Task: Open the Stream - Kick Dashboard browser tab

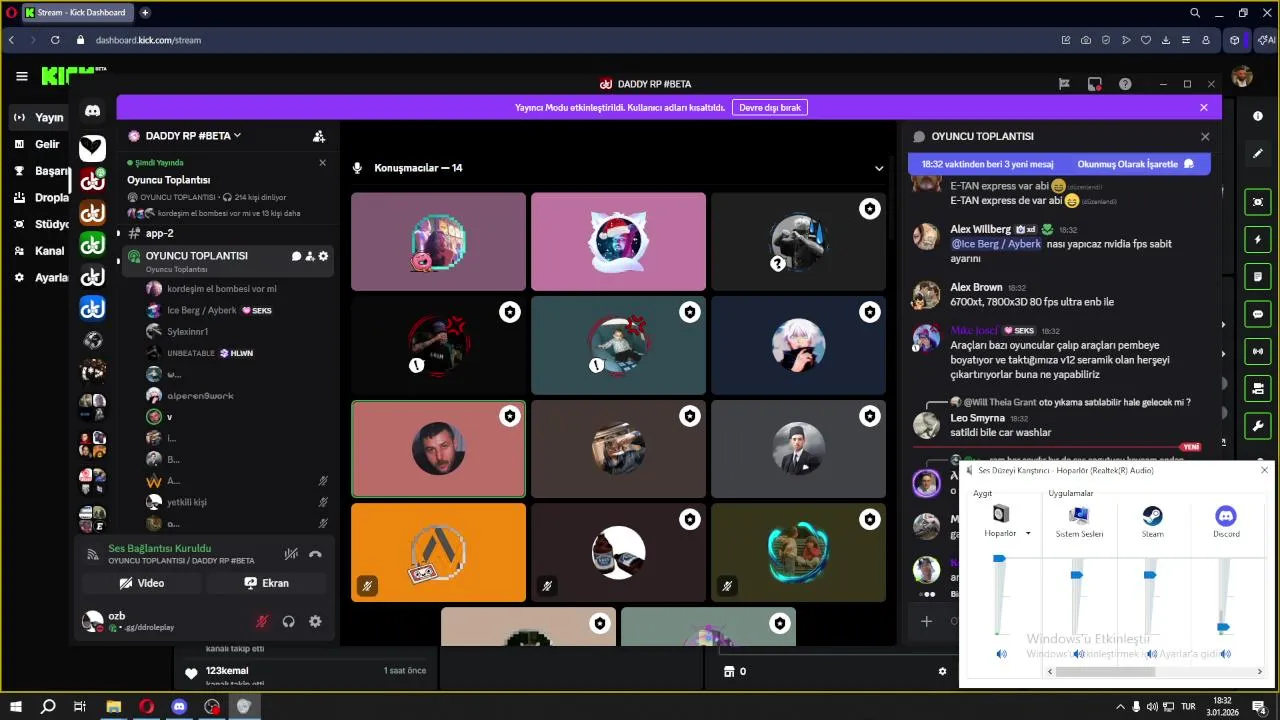Action: 76,13
